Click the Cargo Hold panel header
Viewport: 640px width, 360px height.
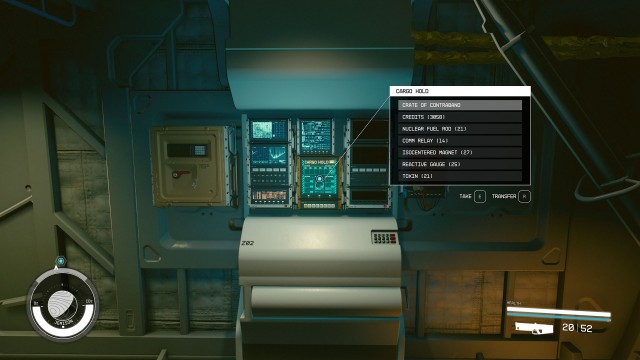coord(460,91)
